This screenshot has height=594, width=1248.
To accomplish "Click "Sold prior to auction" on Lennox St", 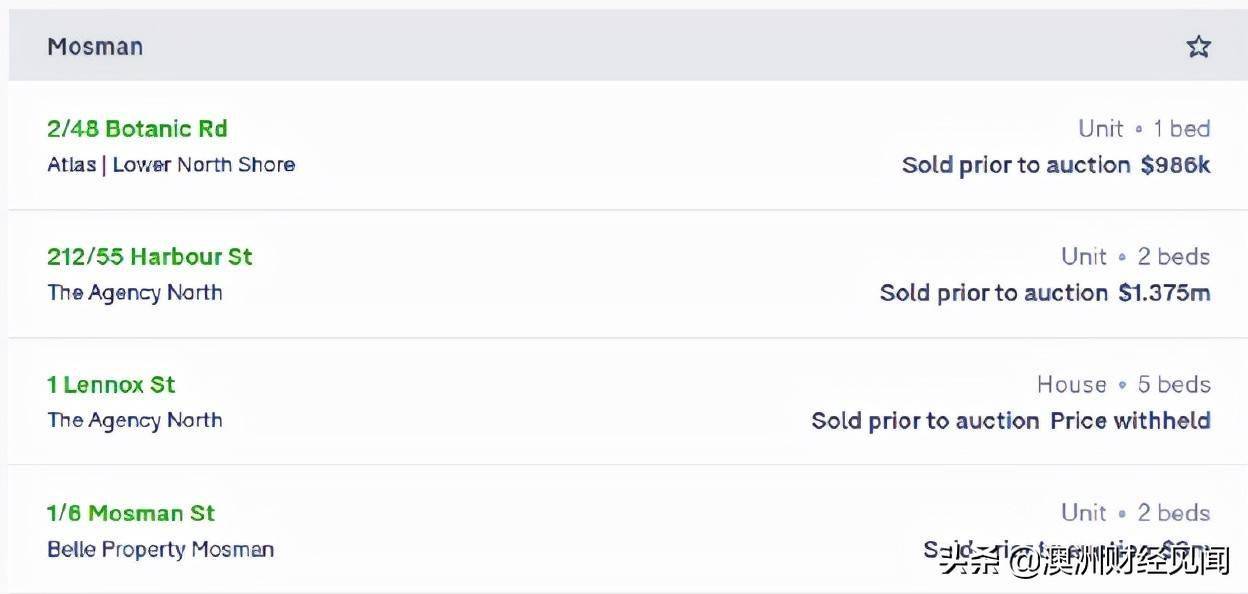I will point(925,421).
